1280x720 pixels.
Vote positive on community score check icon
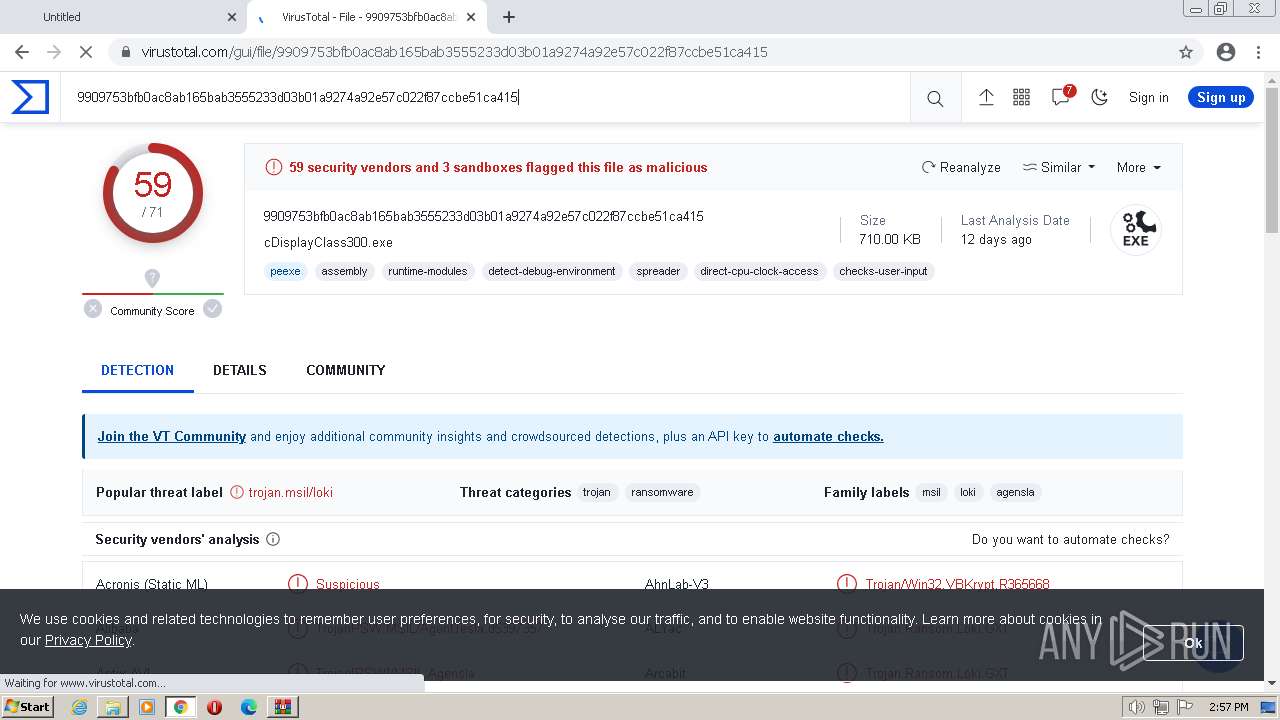click(212, 309)
